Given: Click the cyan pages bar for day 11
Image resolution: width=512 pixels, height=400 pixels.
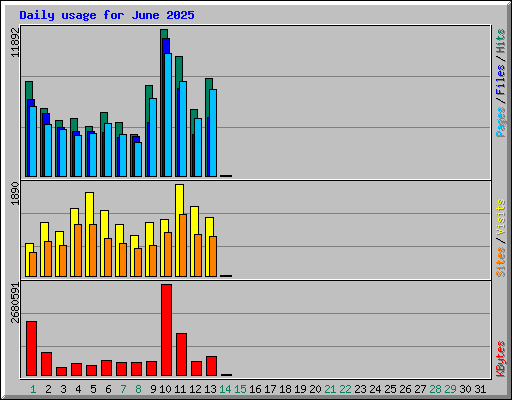Looking at the screenshot, I should pos(183,129).
